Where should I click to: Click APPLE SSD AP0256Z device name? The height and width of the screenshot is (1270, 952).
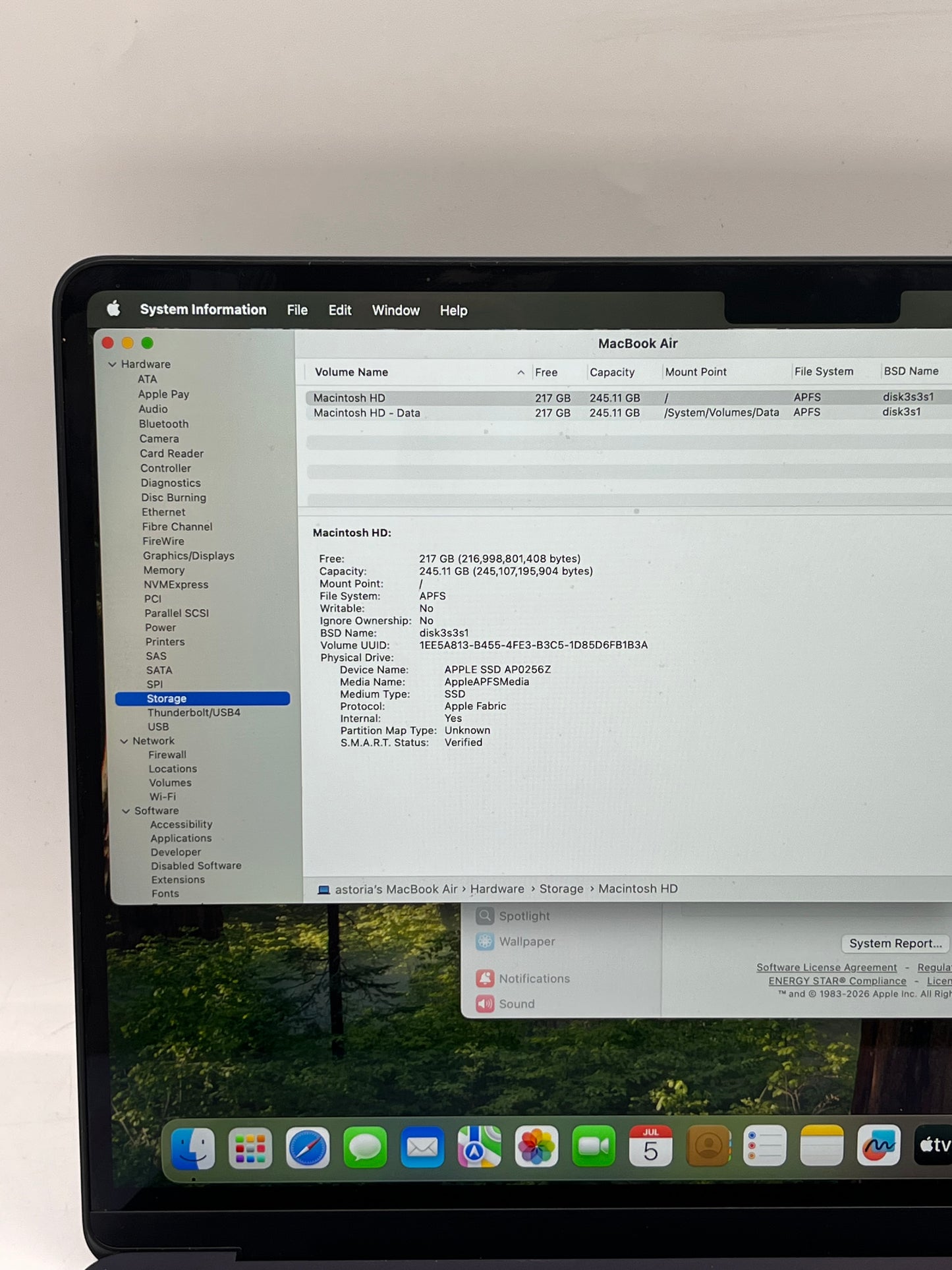coord(497,670)
